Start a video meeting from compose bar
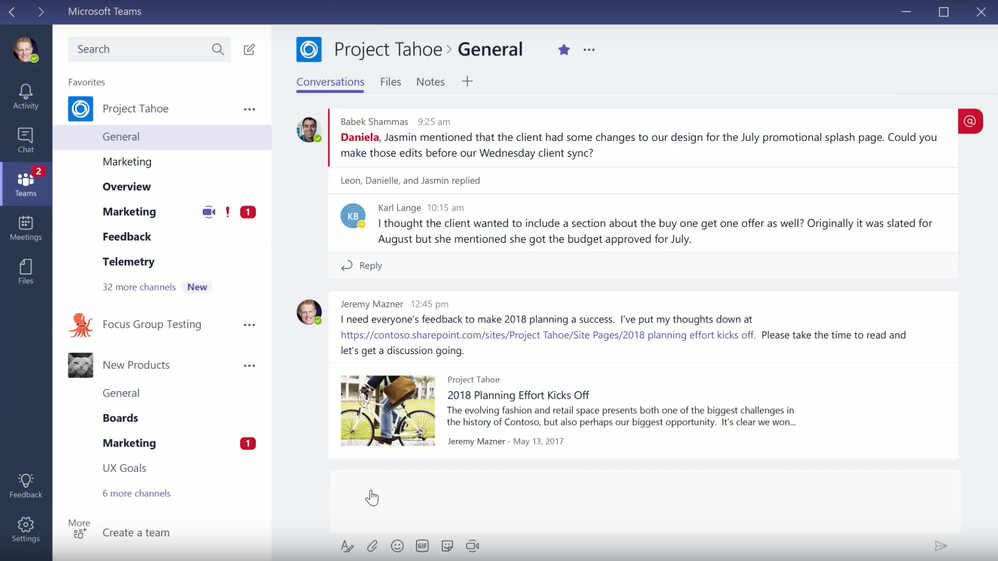This screenshot has width=998, height=561. tap(472, 546)
